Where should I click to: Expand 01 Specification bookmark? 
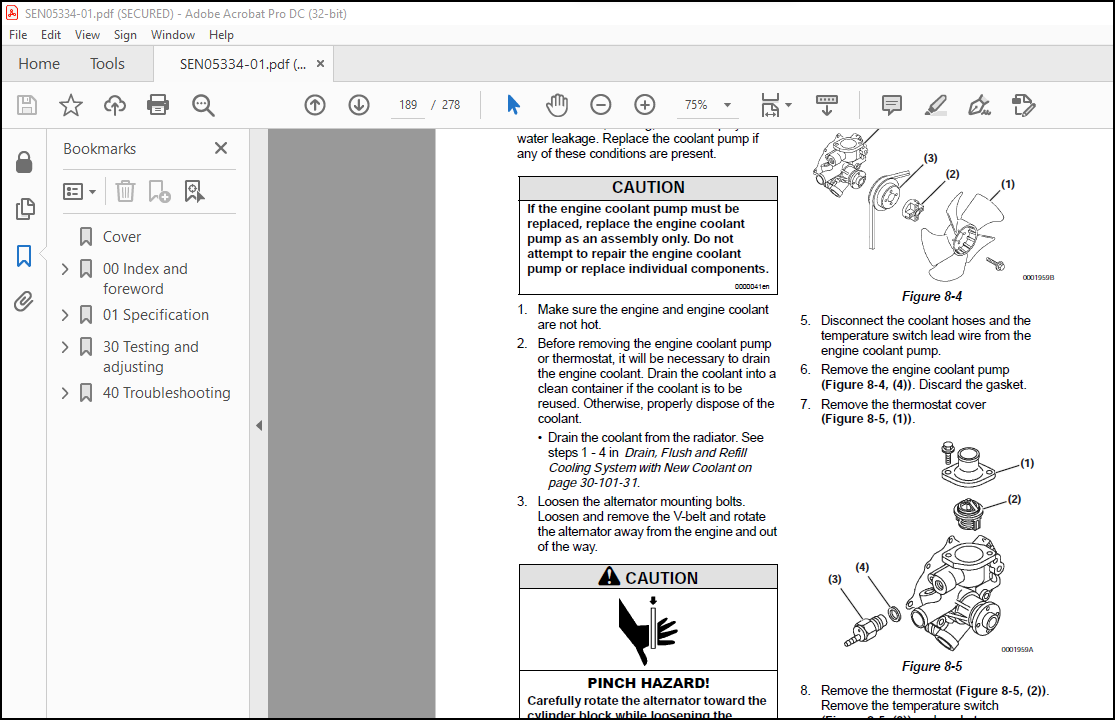(x=65, y=315)
